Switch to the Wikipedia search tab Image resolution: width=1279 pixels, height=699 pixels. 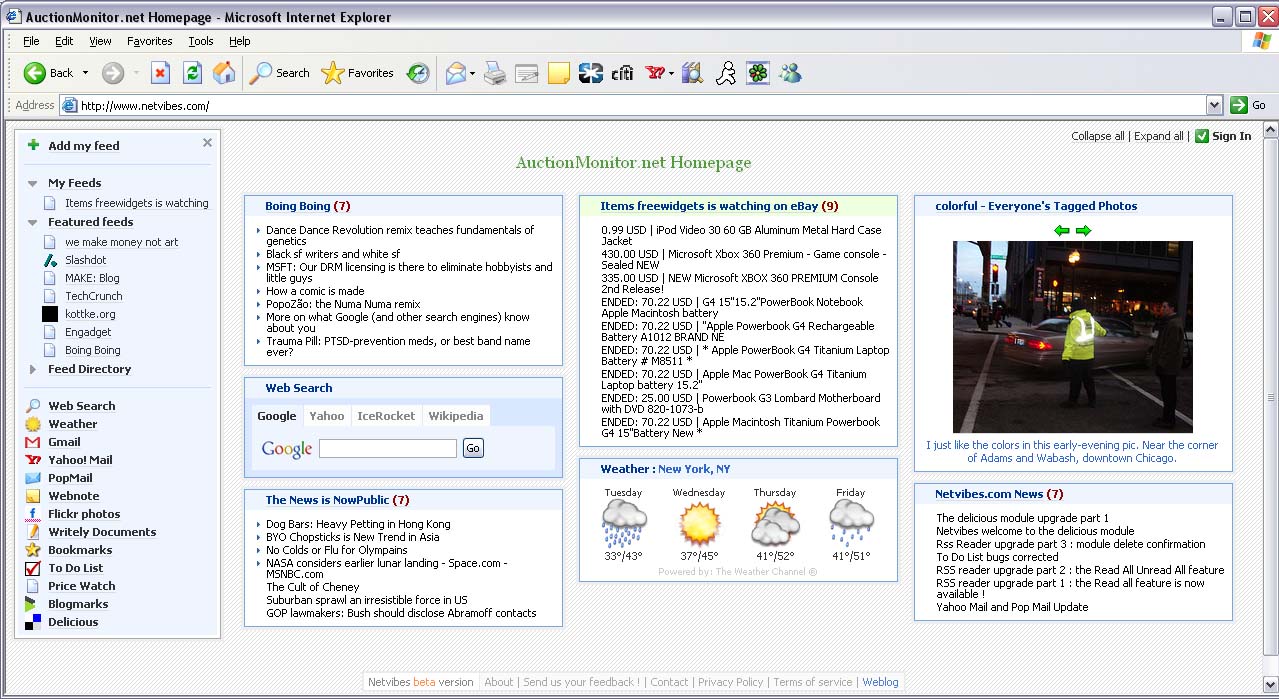pos(455,416)
